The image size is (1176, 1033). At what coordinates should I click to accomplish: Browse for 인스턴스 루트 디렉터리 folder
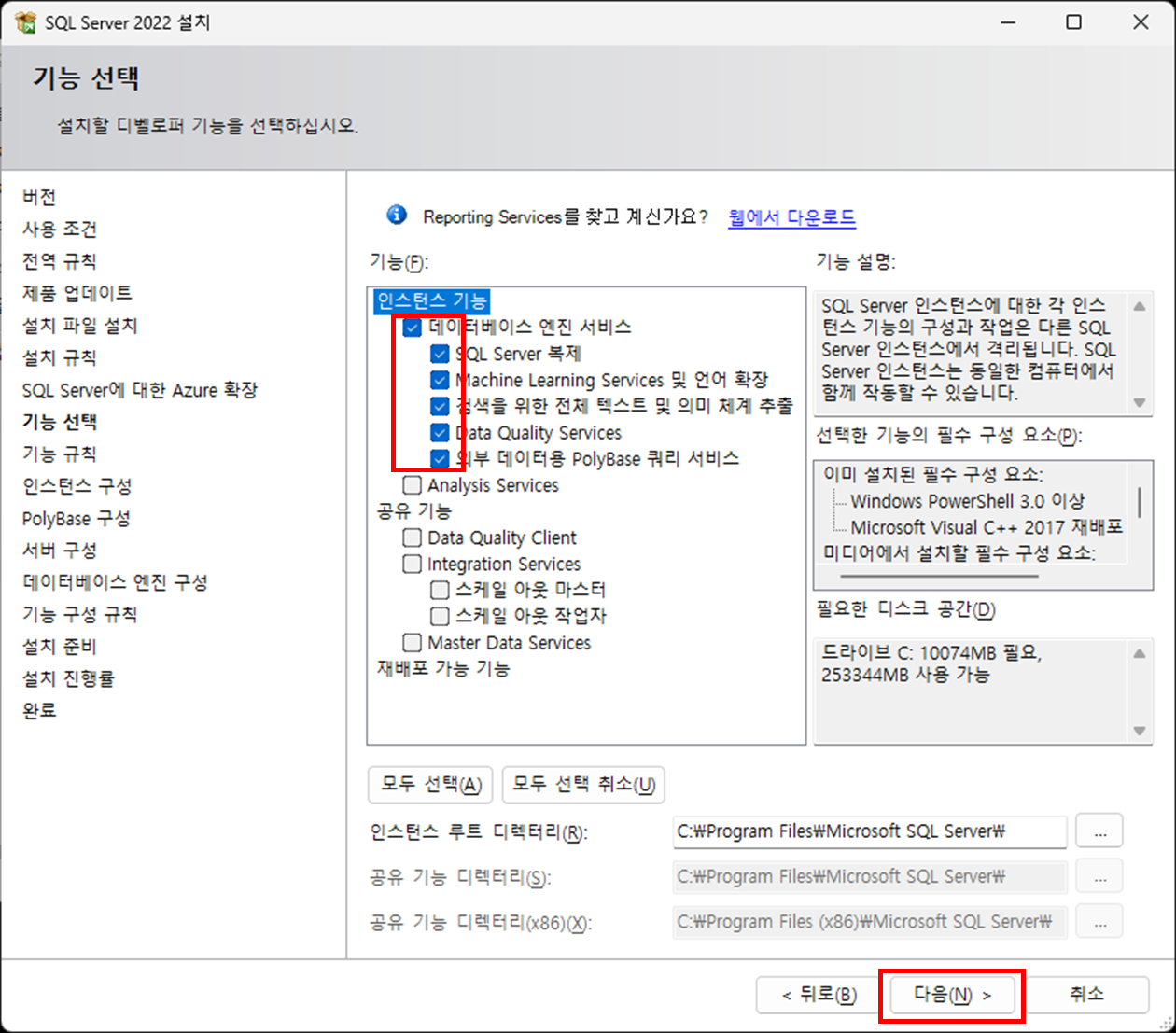click(1099, 831)
